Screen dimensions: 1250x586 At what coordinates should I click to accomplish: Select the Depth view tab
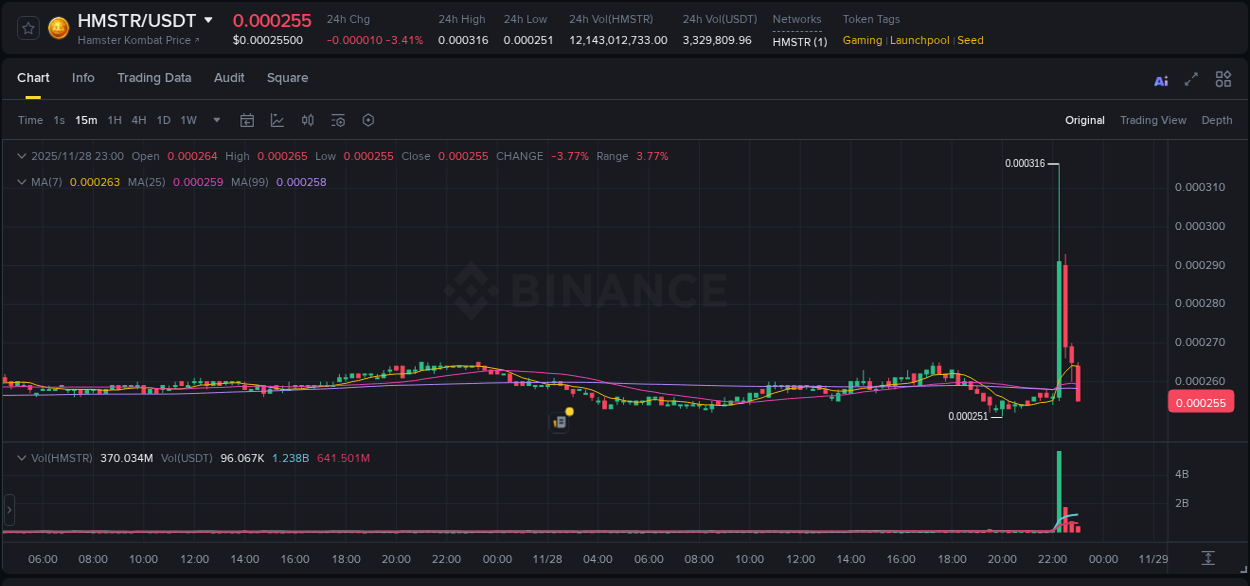tap(1216, 120)
